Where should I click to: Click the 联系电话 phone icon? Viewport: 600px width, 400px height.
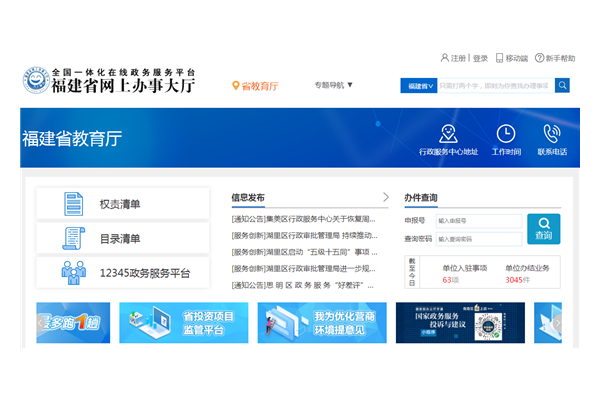tap(552, 134)
